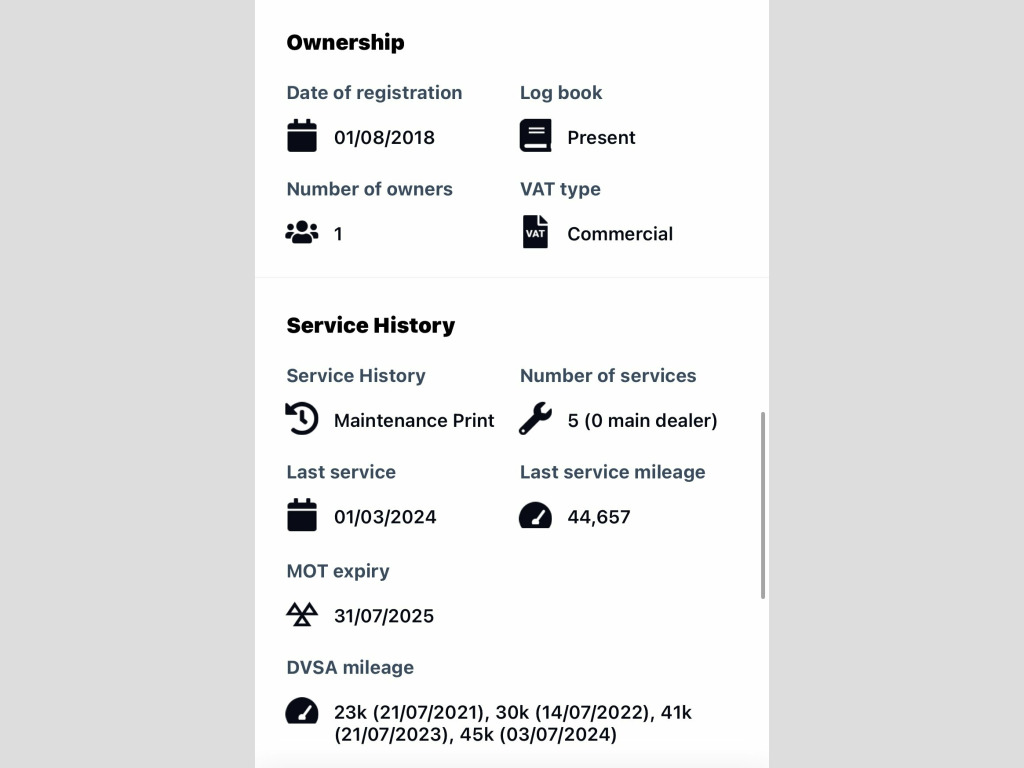Click the calendar icon beside 01/08/2018

(302, 136)
